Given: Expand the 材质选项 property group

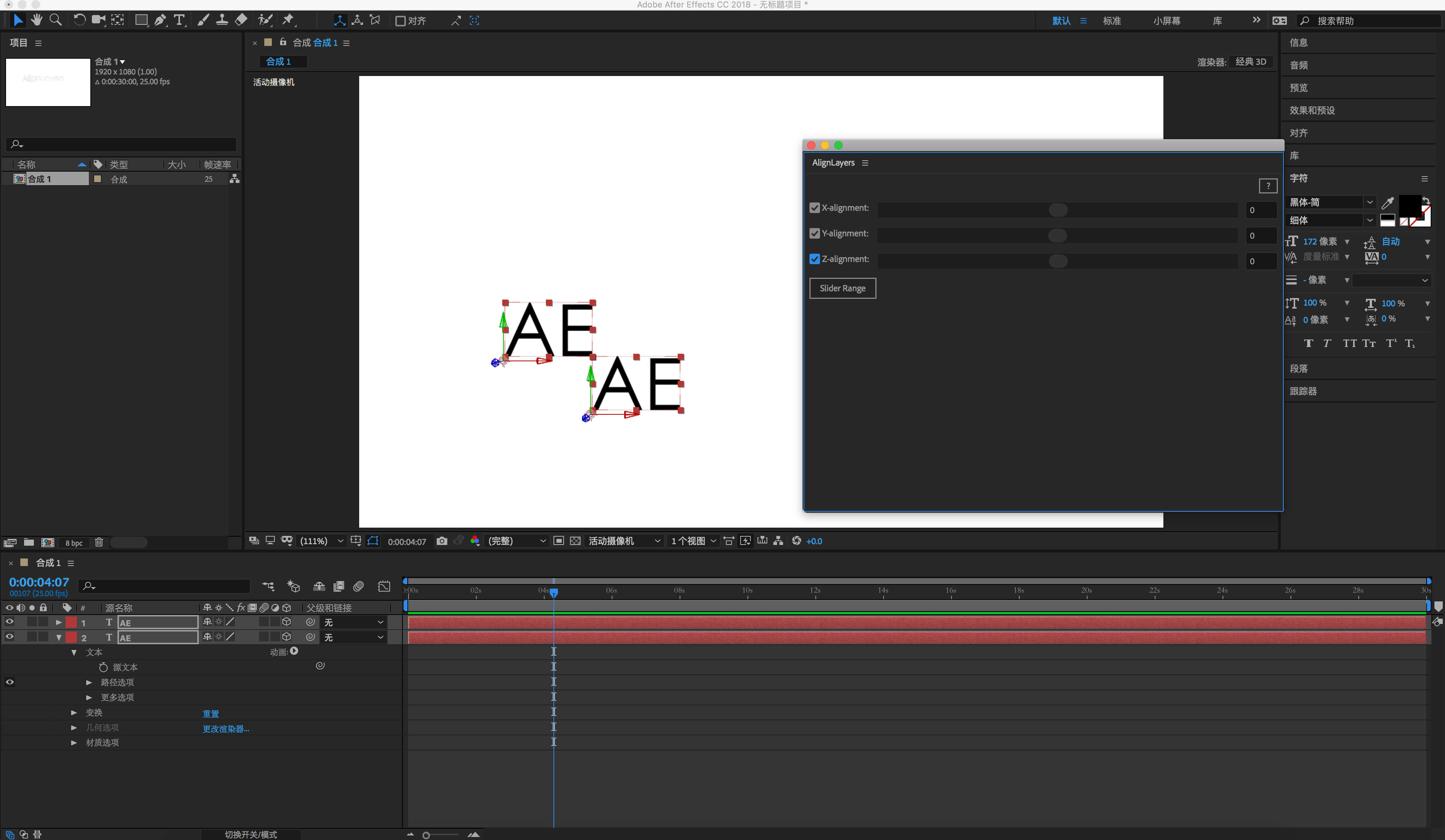Looking at the screenshot, I should pyautogui.click(x=74, y=743).
